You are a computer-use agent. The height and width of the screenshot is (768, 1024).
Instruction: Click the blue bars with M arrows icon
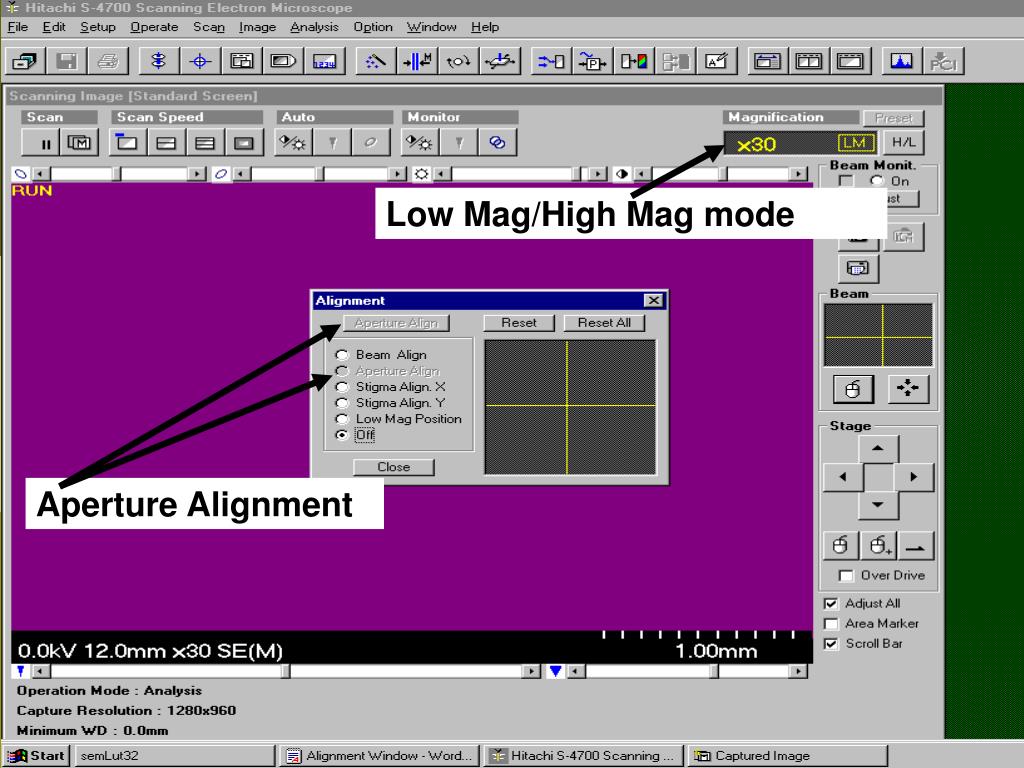[x=417, y=61]
